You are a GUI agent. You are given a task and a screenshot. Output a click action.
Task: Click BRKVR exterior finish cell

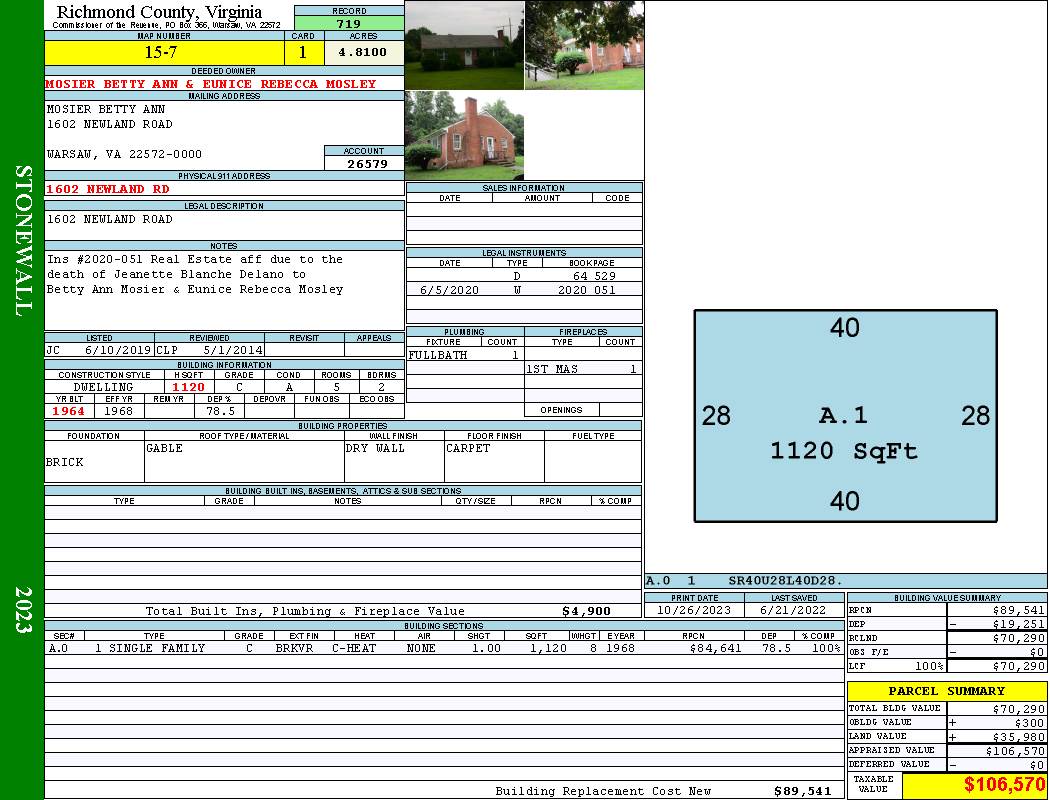294,648
